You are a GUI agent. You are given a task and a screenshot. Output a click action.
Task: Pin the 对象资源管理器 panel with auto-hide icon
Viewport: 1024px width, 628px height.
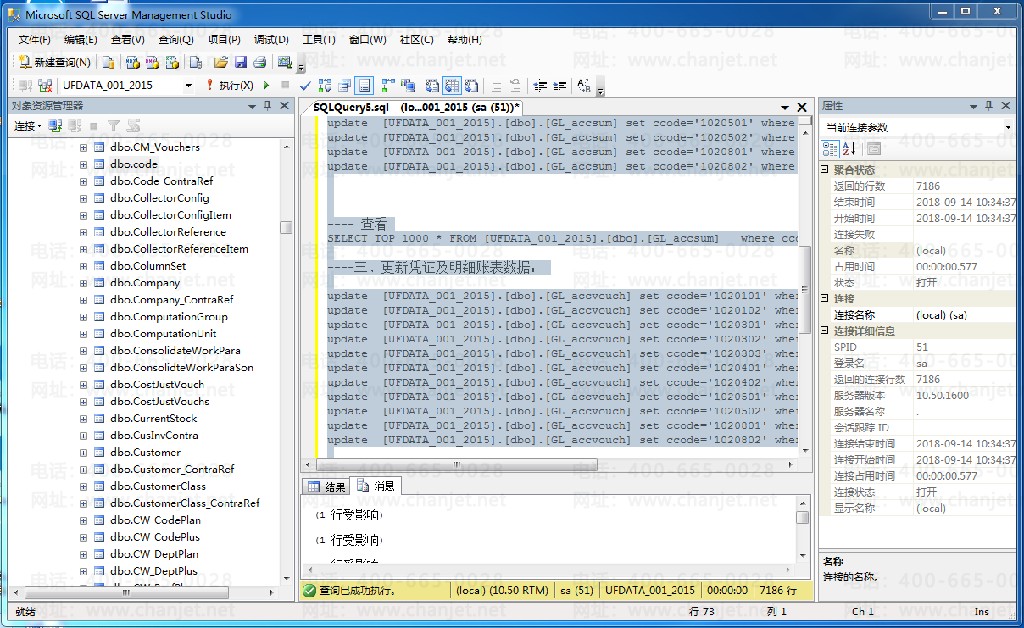point(267,106)
